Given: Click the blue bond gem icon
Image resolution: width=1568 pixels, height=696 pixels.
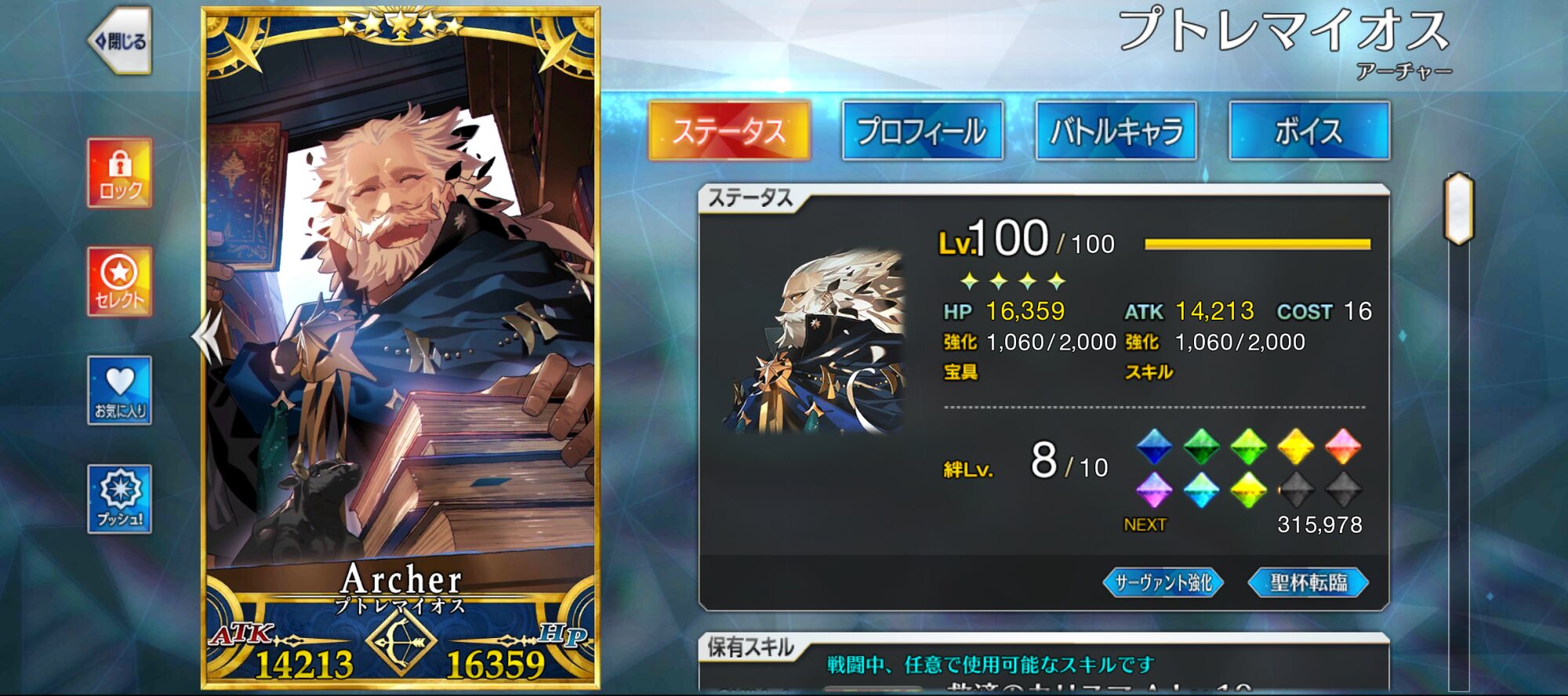Looking at the screenshot, I should (1154, 447).
